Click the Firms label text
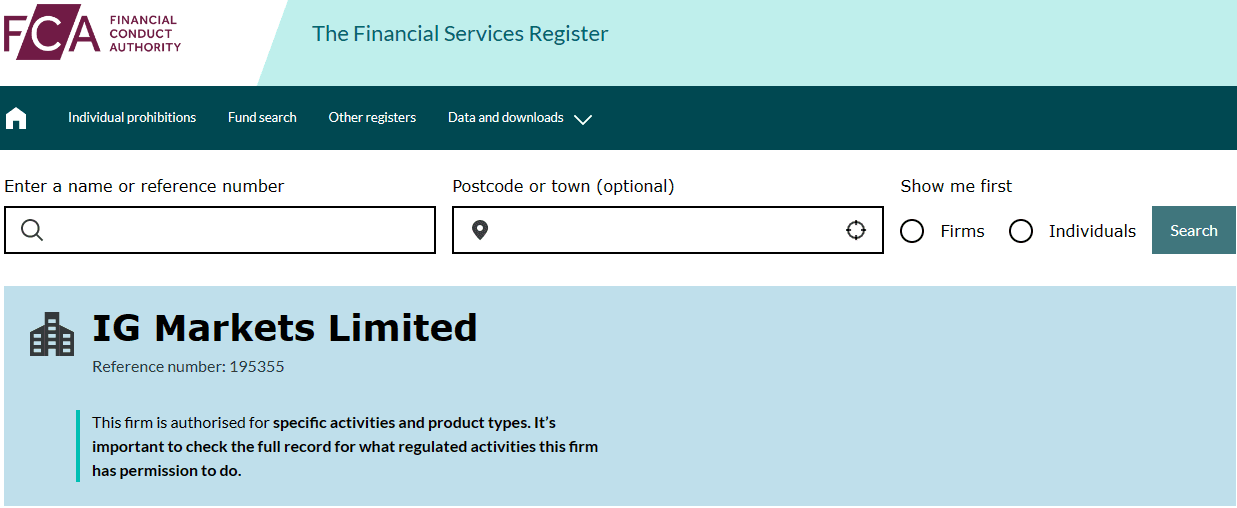Screen dimensions: 1237x508 tap(962, 231)
